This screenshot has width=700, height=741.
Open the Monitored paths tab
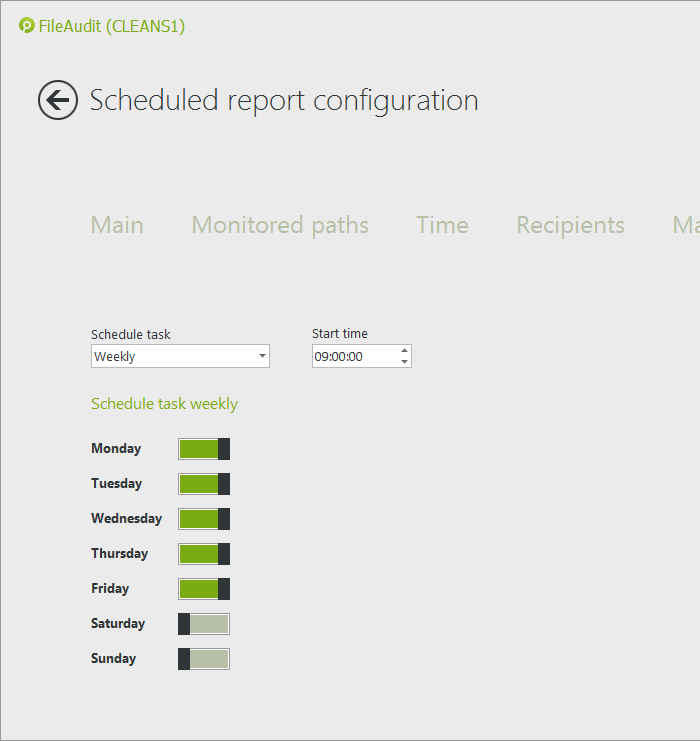click(280, 225)
